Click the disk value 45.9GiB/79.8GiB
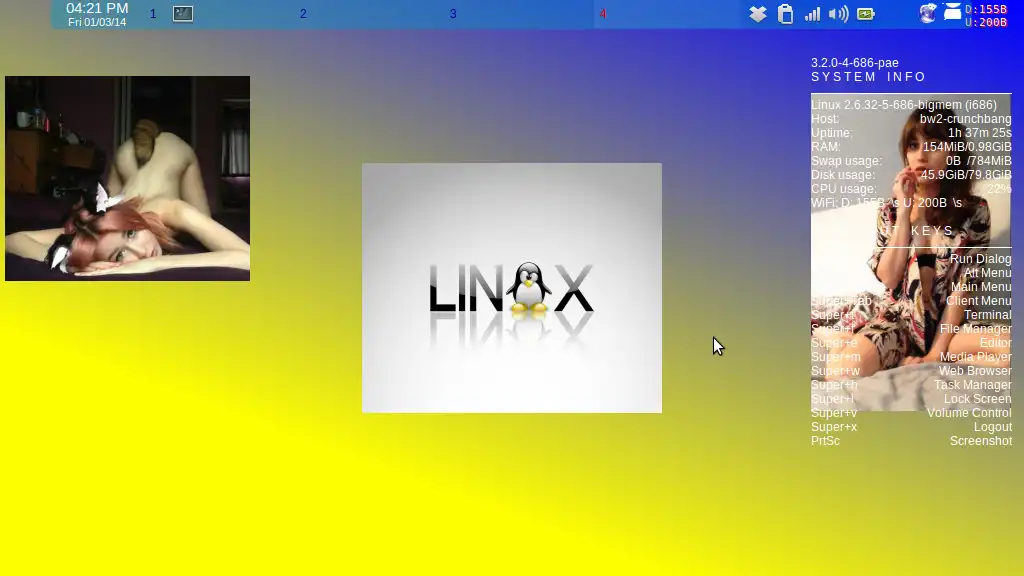The height and width of the screenshot is (576, 1024). [x=966, y=175]
